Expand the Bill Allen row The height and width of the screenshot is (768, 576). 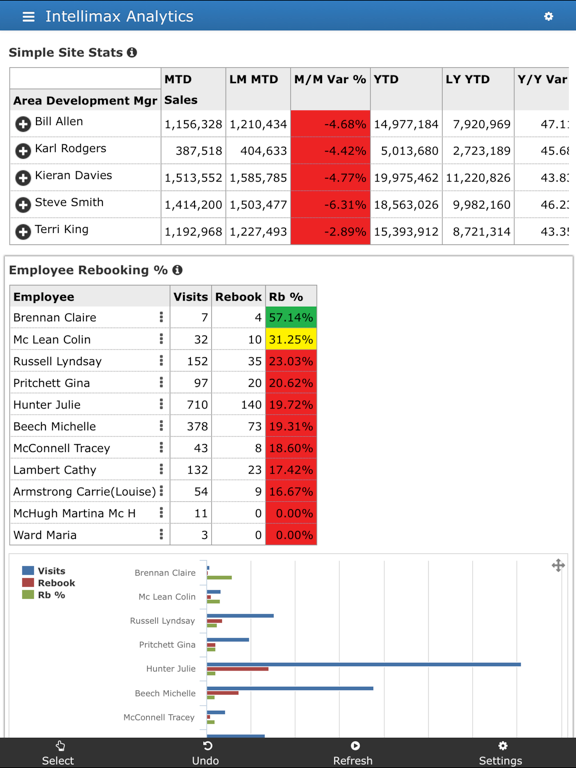pyautogui.click(x=23, y=124)
